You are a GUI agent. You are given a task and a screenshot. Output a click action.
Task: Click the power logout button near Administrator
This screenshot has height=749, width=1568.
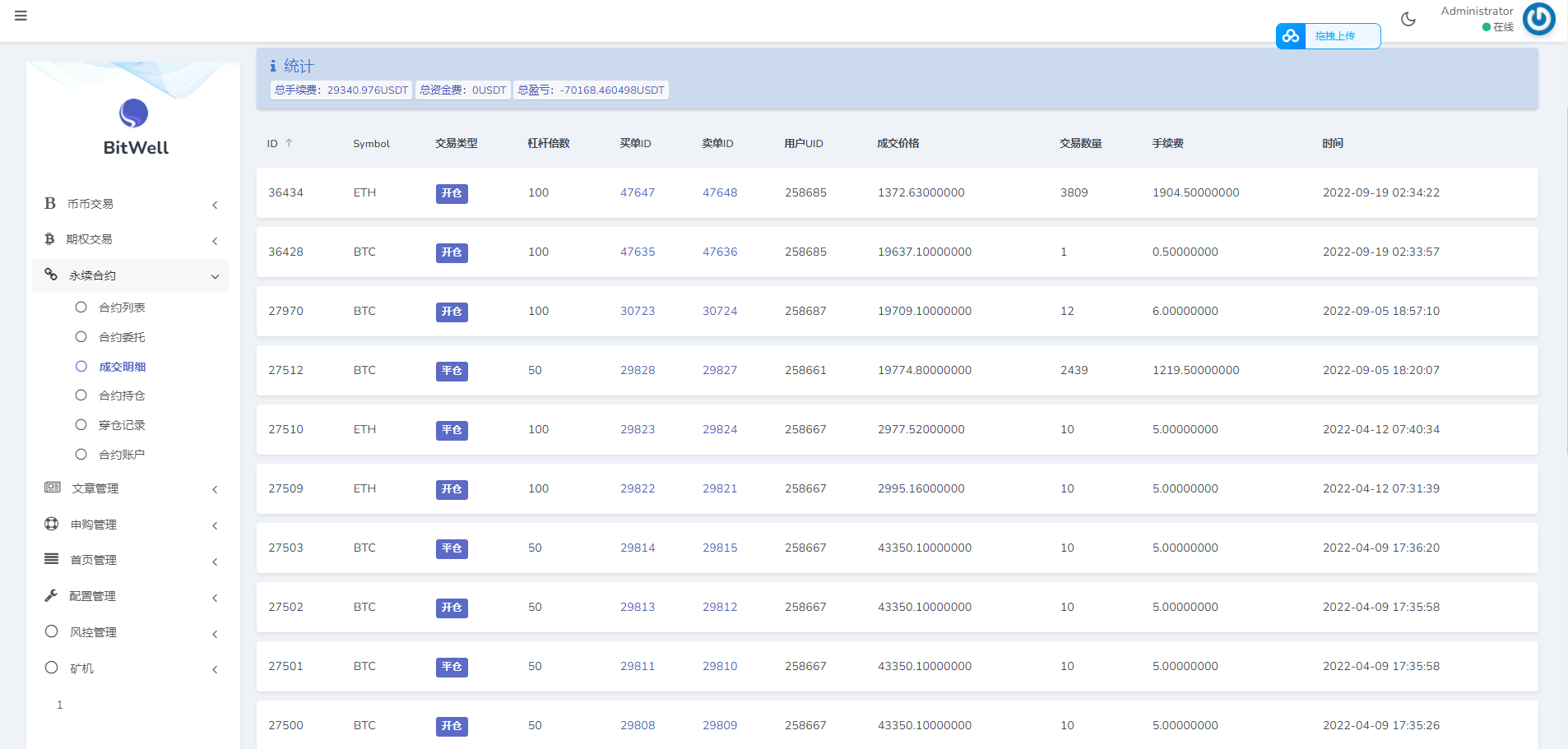point(1538,19)
